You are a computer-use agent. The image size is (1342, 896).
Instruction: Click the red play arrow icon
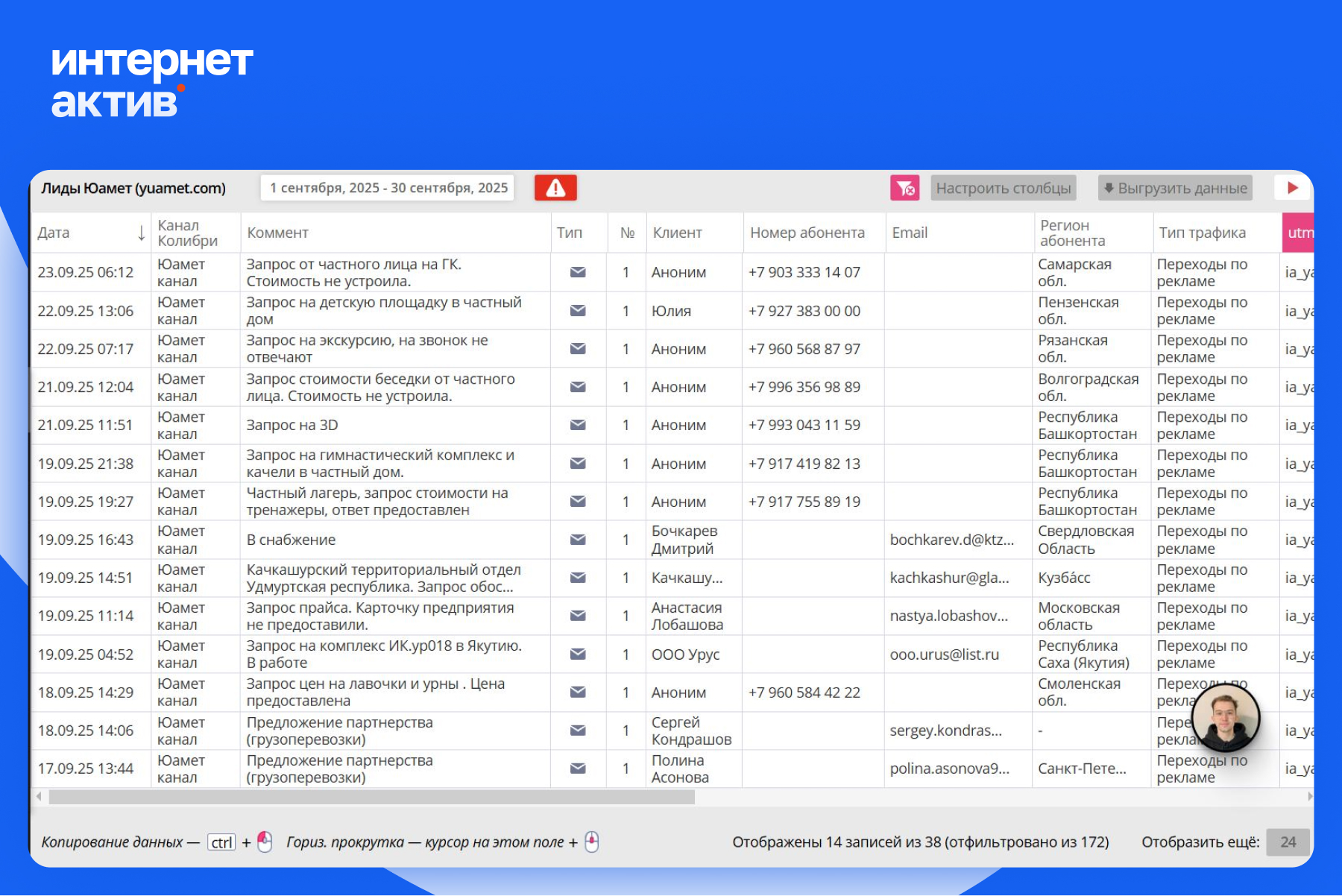(x=1293, y=188)
